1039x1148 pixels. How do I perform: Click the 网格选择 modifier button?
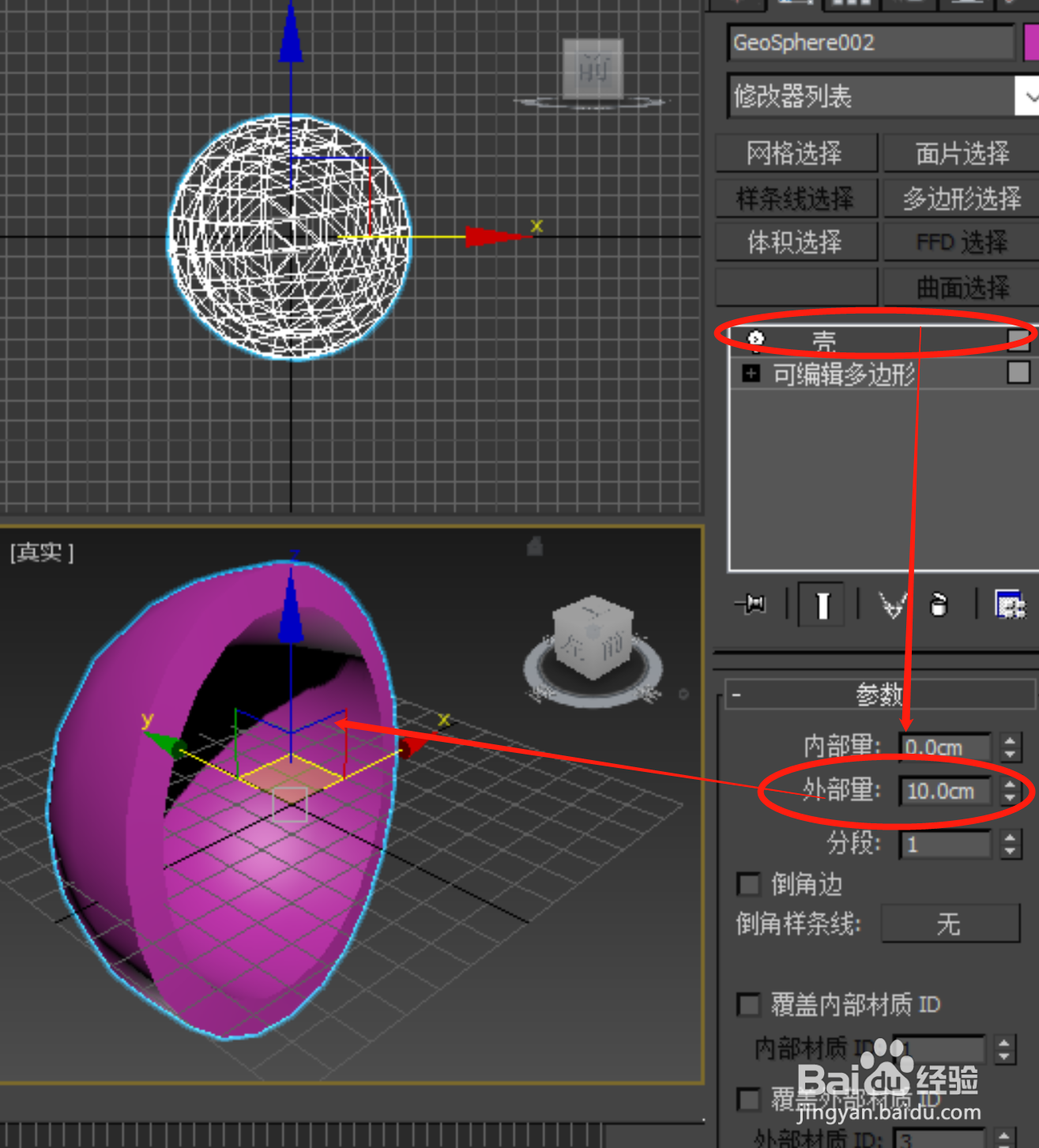[796, 153]
